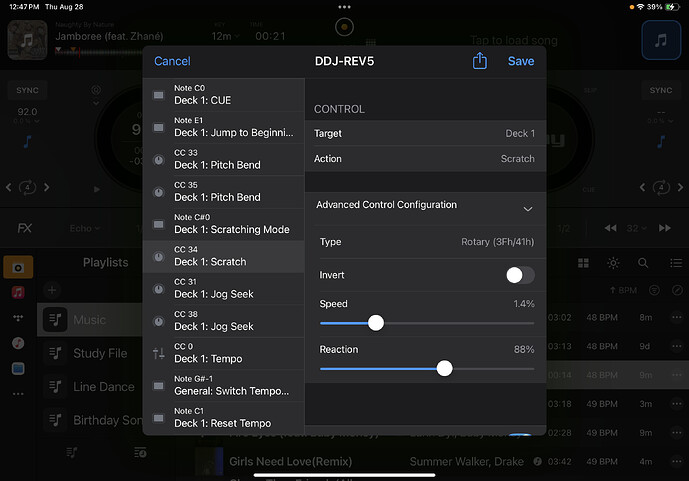Screen dimensions: 689x481
Task: Select CC 35 Deck 1: Pitch Bend row
Action: coord(224,192)
